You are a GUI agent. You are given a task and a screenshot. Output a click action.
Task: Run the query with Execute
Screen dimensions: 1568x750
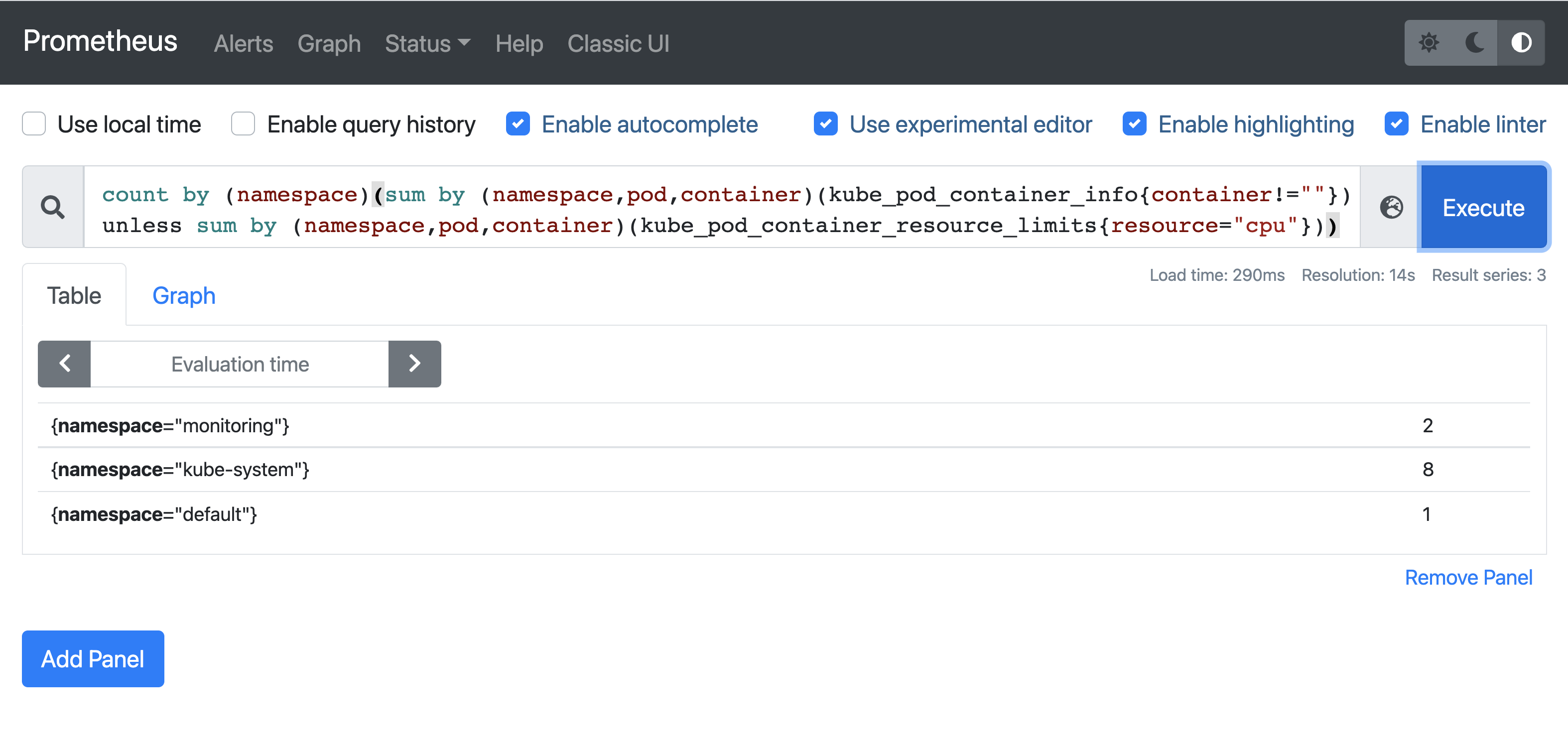(x=1484, y=207)
